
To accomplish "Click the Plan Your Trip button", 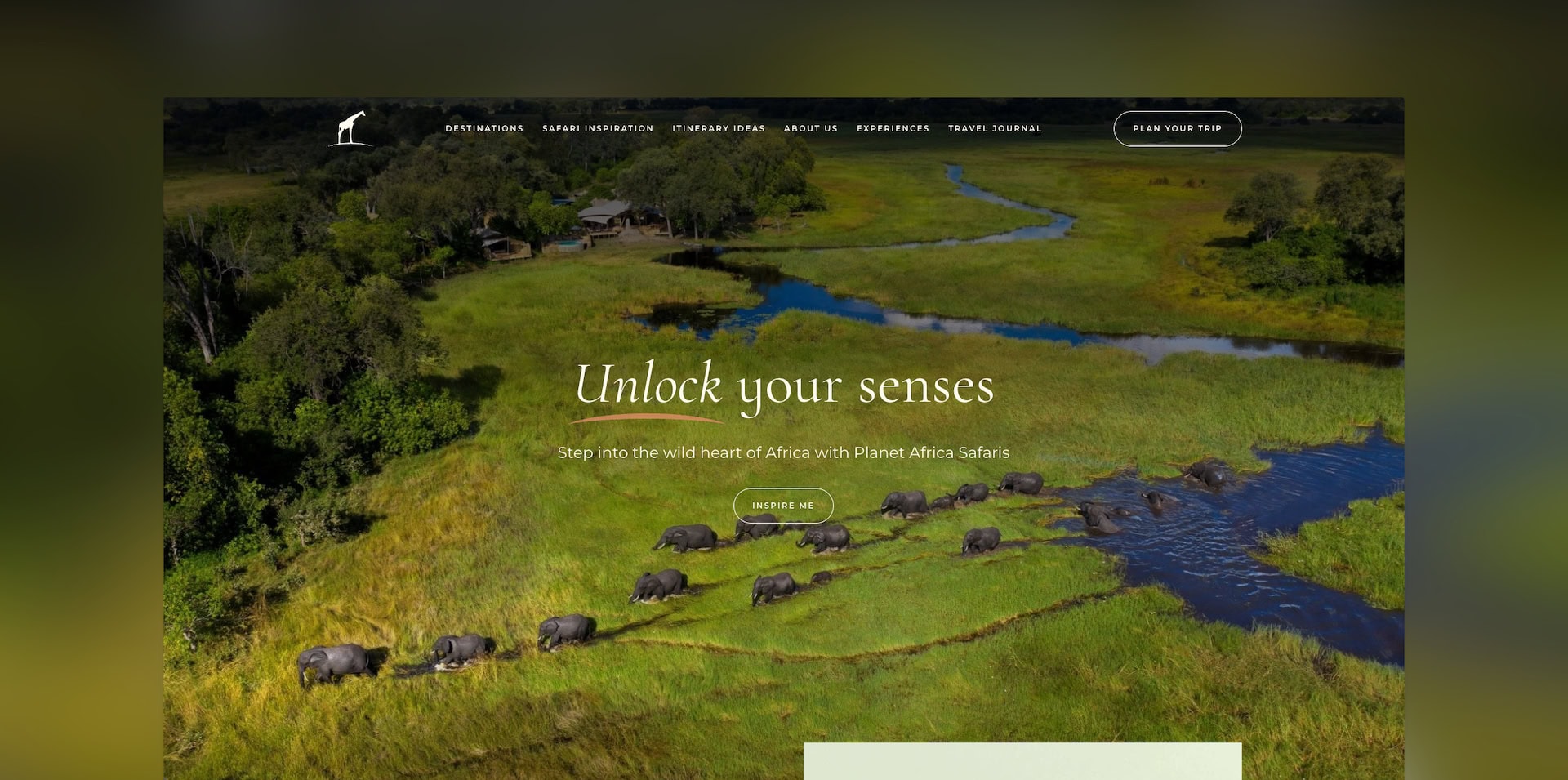I will click(x=1178, y=128).
